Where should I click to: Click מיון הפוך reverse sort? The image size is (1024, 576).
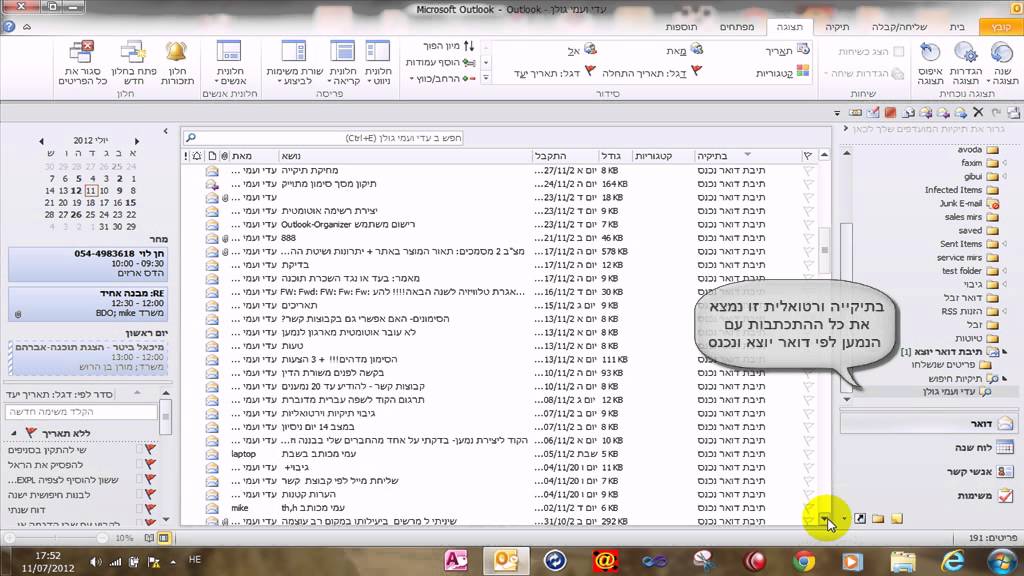pos(449,46)
